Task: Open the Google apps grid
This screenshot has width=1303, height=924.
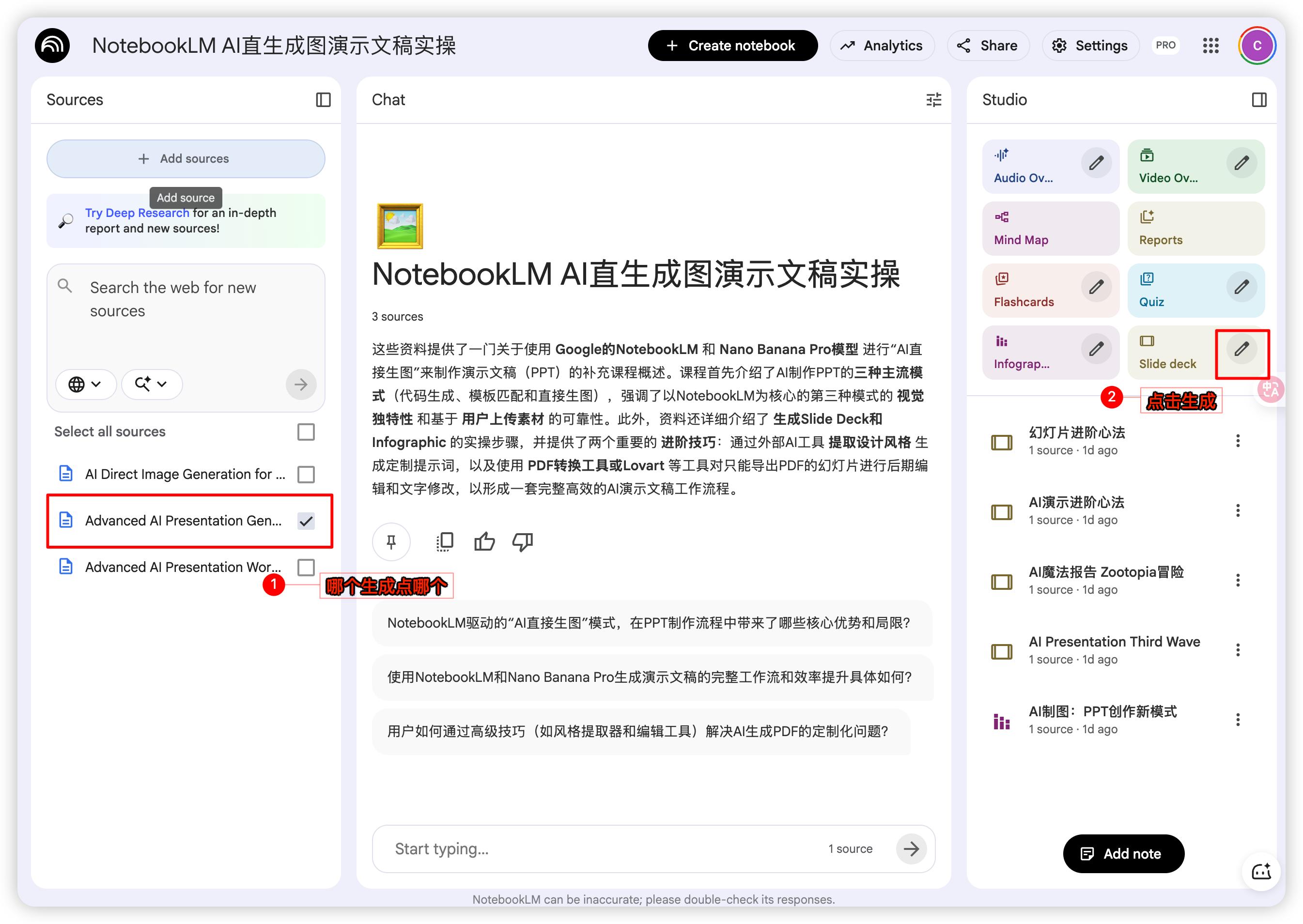Action: (1210, 46)
